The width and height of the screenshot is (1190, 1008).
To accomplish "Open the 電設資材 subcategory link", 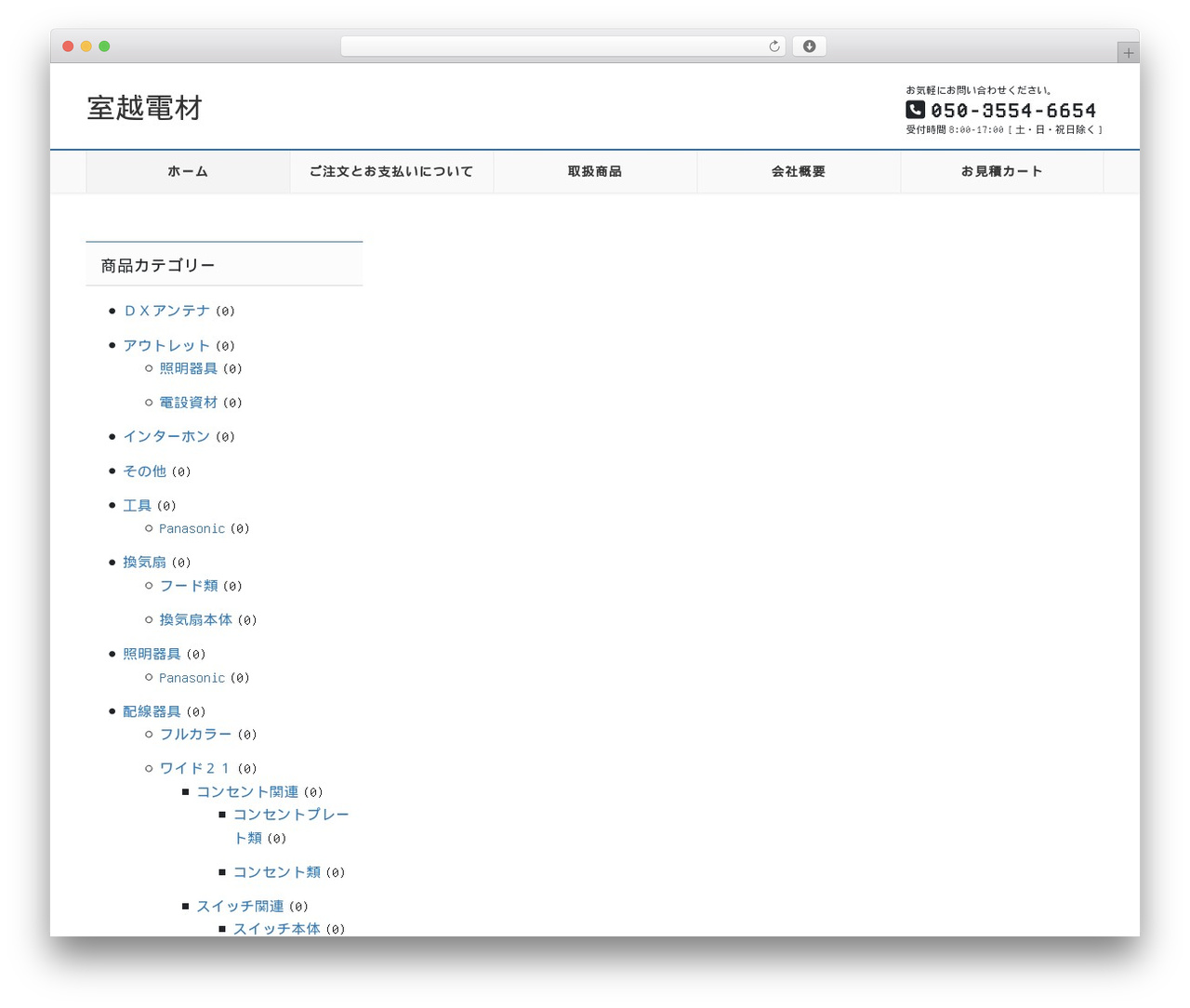I will point(188,403).
